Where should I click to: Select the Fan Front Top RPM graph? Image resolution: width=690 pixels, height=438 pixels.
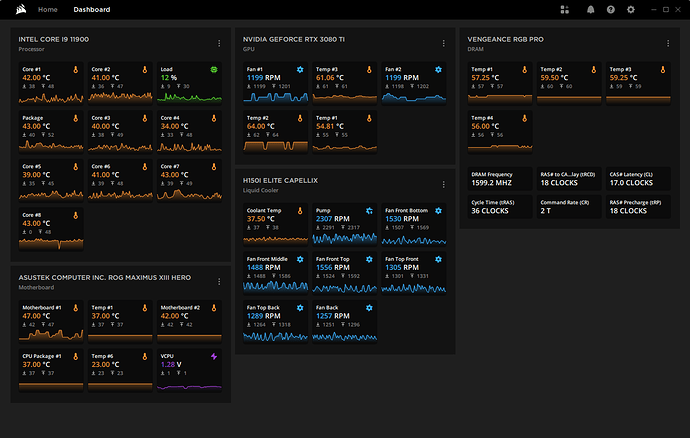coord(345,287)
